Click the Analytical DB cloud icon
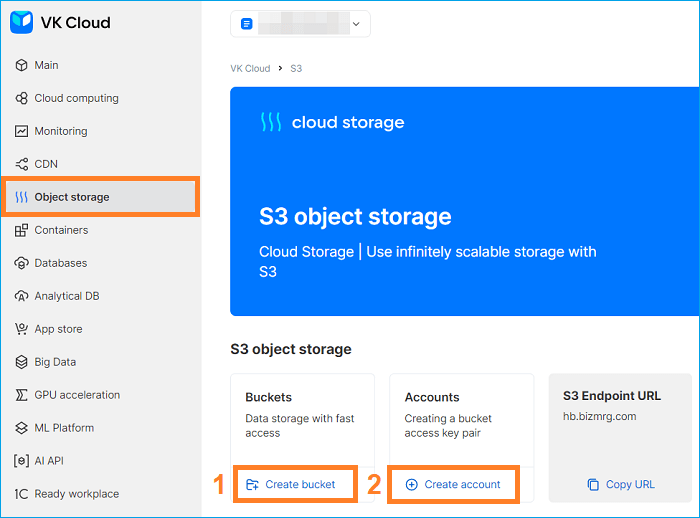This screenshot has width=700, height=518. (x=21, y=296)
